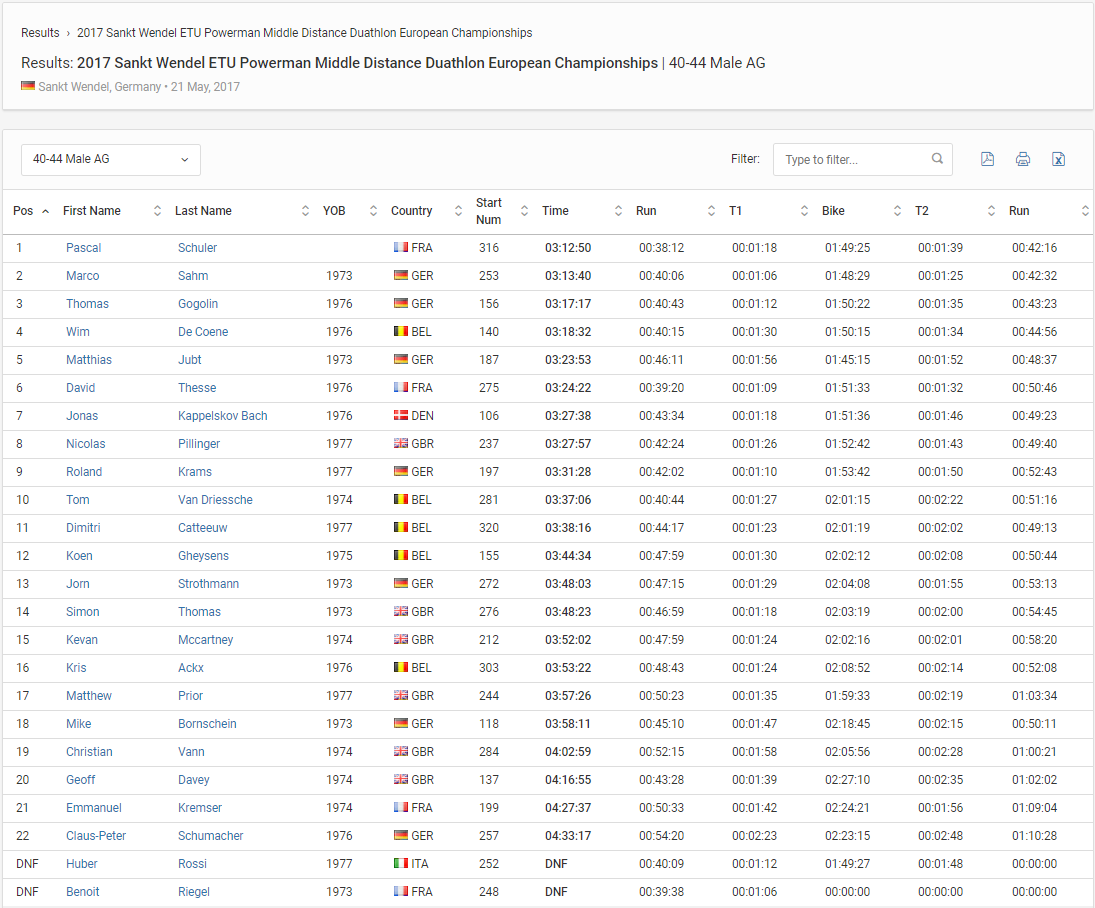1095x908 pixels.
Task: Open Thesse athlete link
Action: [197, 388]
